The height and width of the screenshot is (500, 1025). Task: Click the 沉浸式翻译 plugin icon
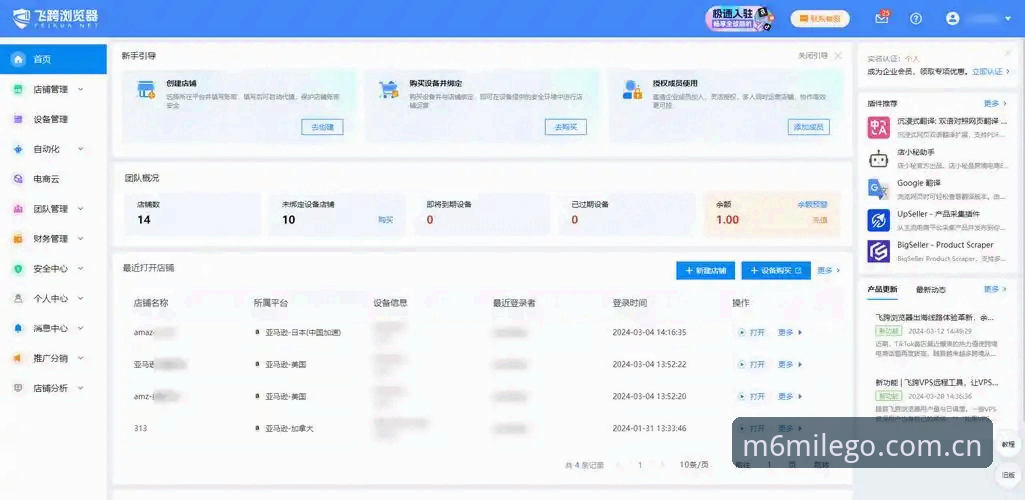coord(879,127)
